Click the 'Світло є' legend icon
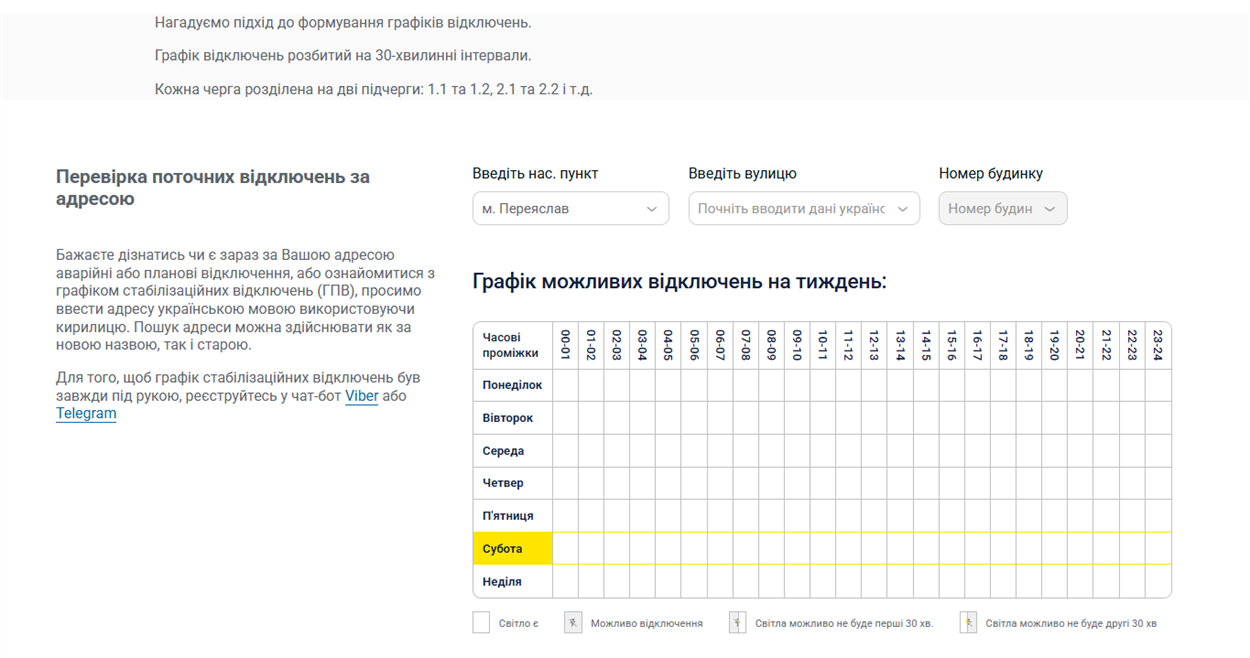The height and width of the screenshot is (658, 1250). pyautogui.click(x=481, y=623)
